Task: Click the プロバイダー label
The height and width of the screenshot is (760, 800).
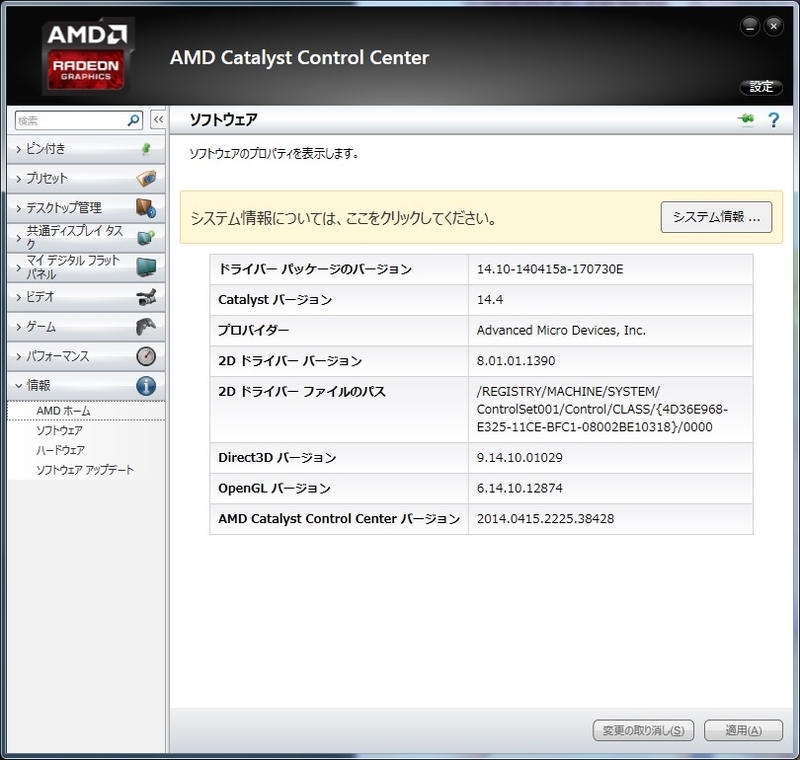Action: click(x=254, y=331)
